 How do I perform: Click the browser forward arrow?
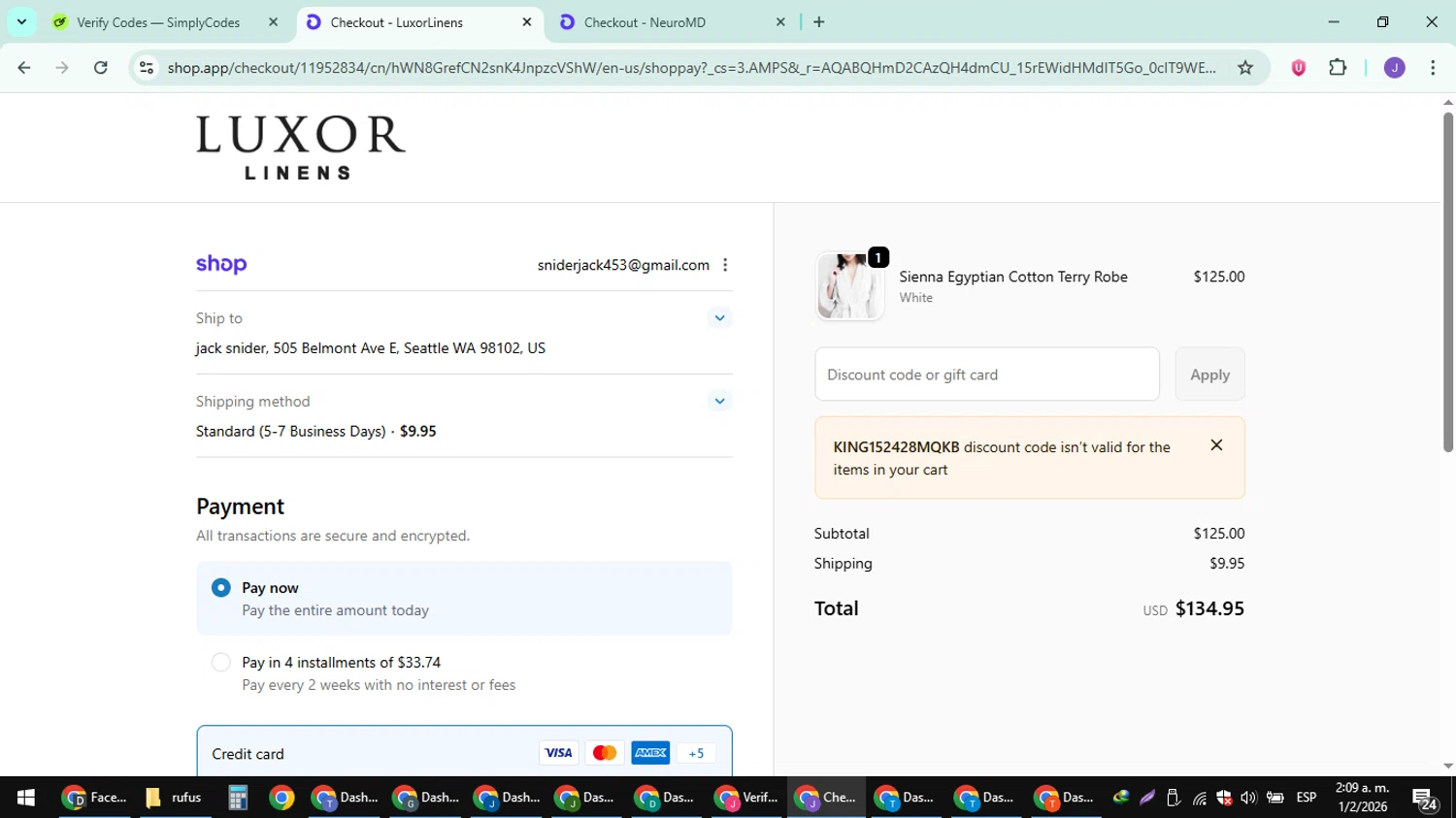coord(62,67)
